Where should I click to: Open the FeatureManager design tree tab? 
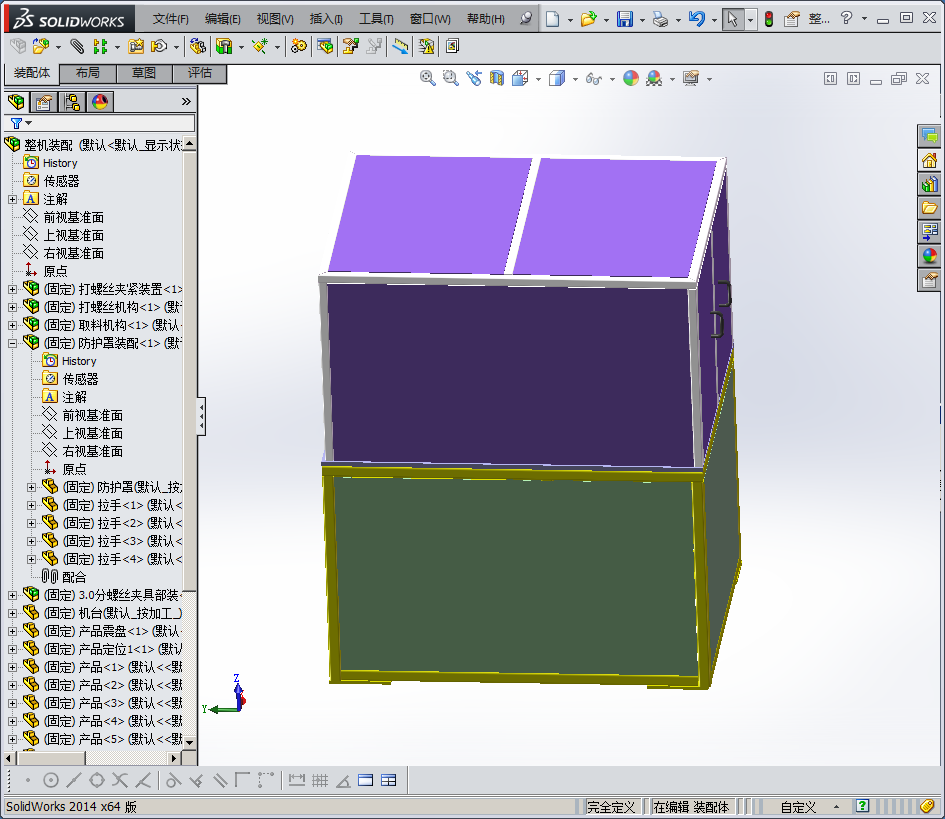click(x=16, y=102)
